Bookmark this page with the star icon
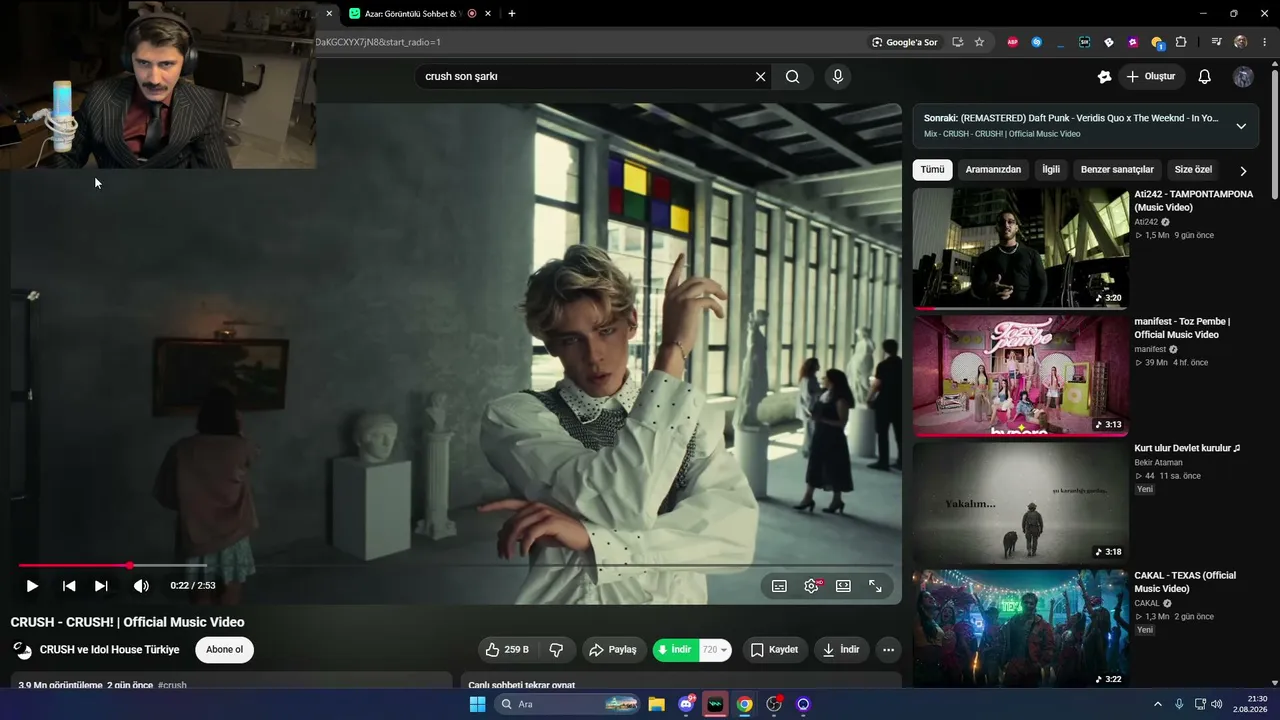 click(979, 42)
